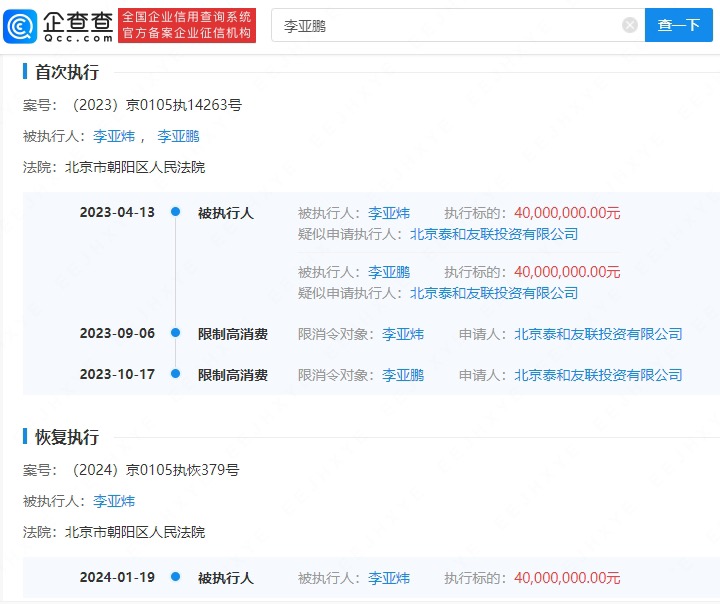
Task: Click 限制高消费 label in 2023-09-06 row
Action: (233, 334)
